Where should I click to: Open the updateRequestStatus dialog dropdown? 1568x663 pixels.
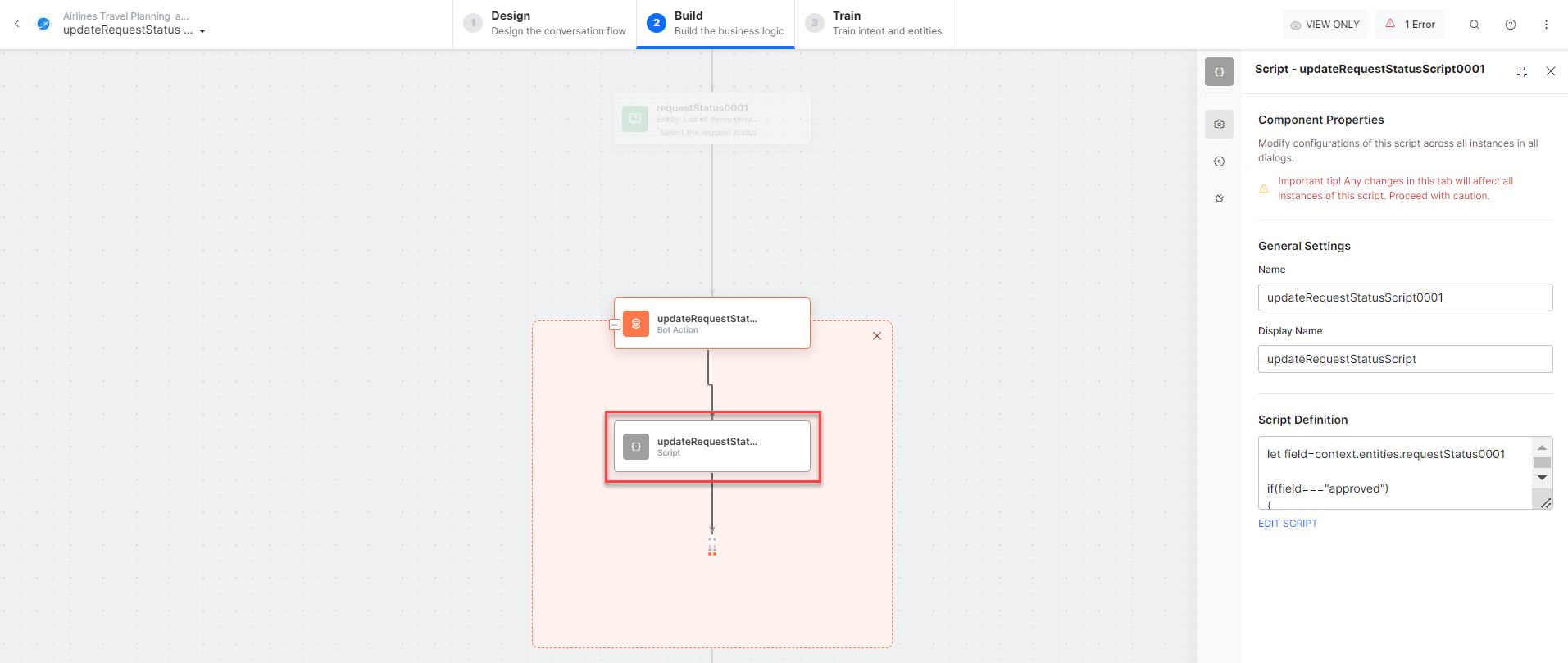pyautogui.click(x=202, y=31)
